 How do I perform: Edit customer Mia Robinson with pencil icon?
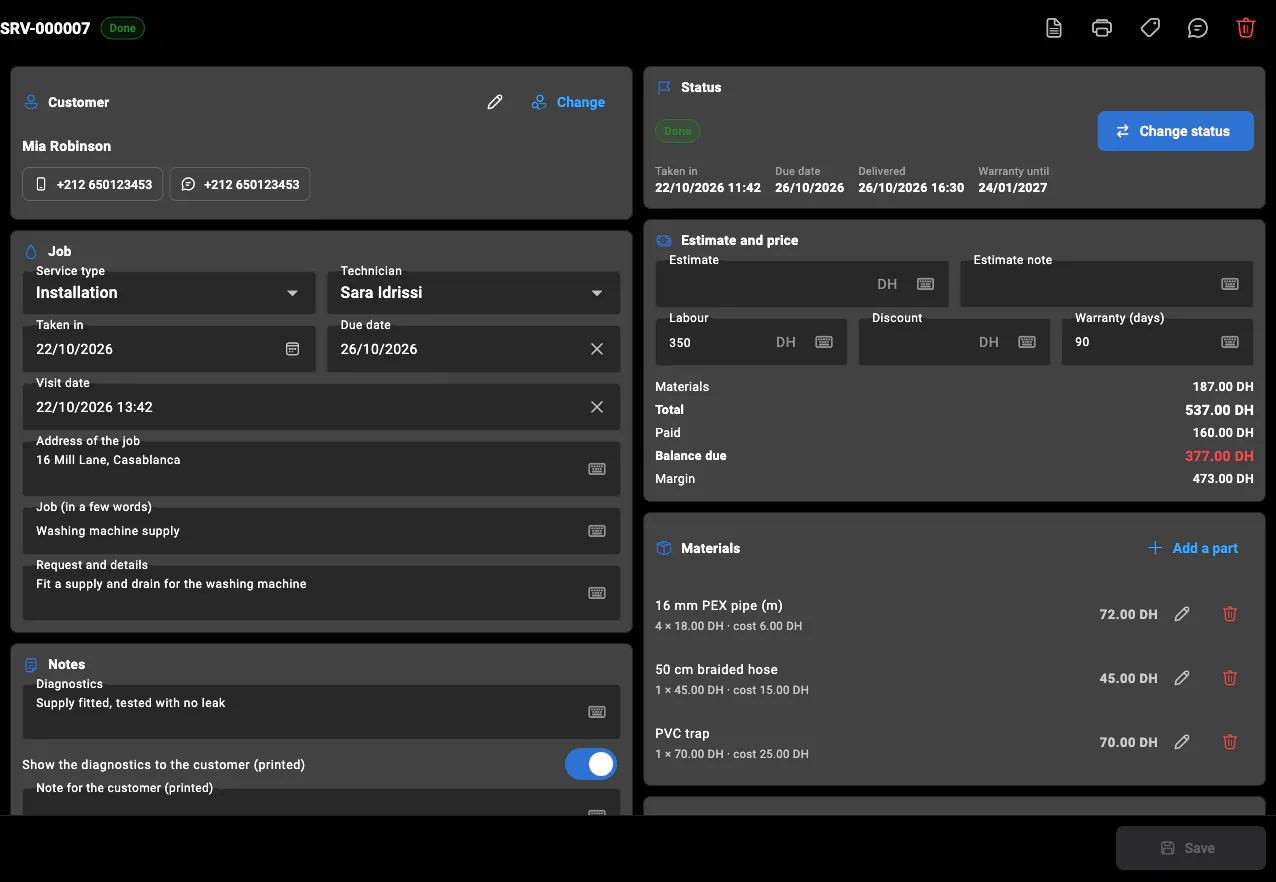tap(495, 102)
